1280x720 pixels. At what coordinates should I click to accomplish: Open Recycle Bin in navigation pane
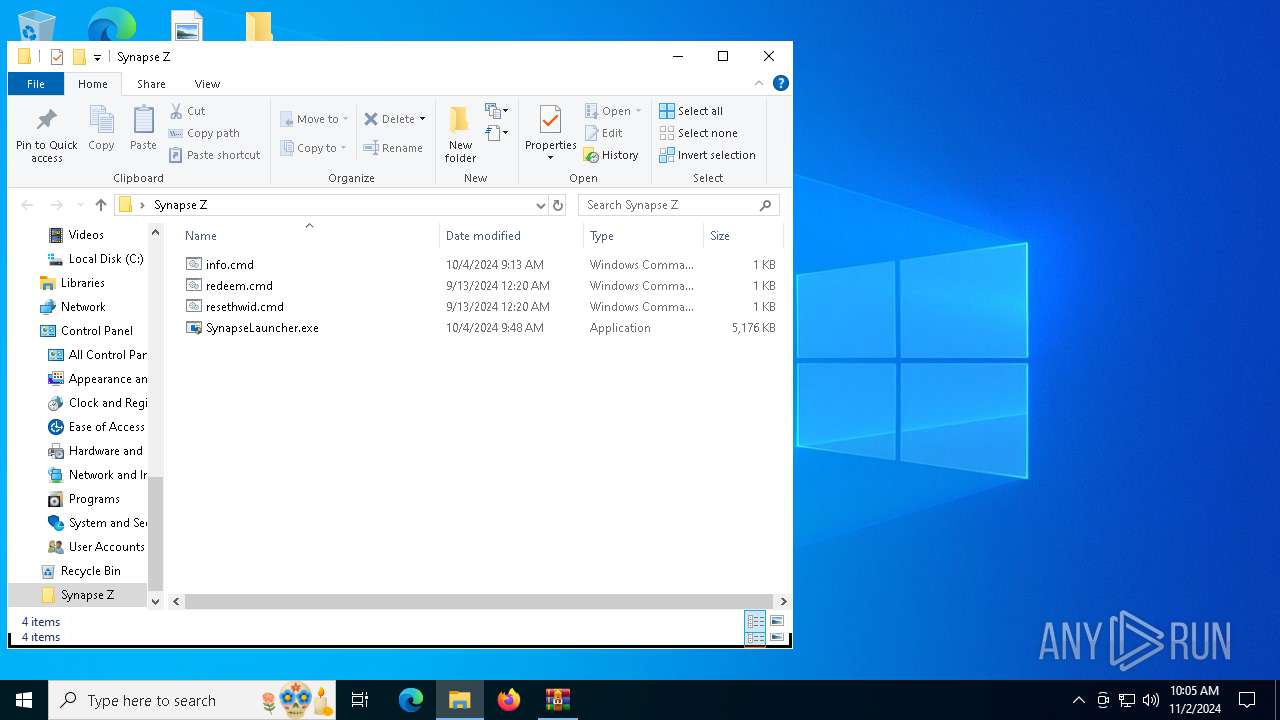coord(90,571)
